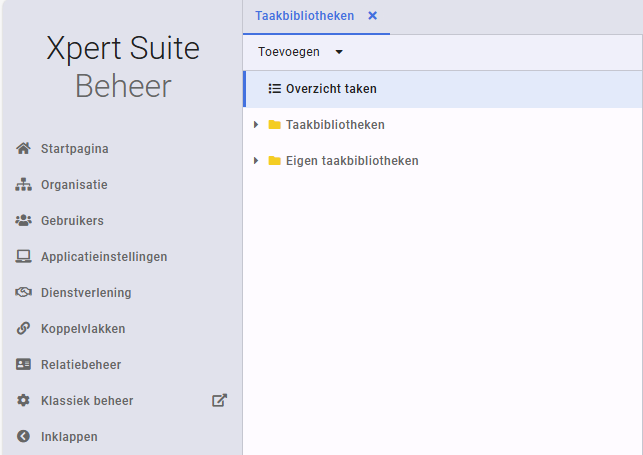
Task: Open Klassiek beheer in the sidebar
Action: [x=87, y=400]
